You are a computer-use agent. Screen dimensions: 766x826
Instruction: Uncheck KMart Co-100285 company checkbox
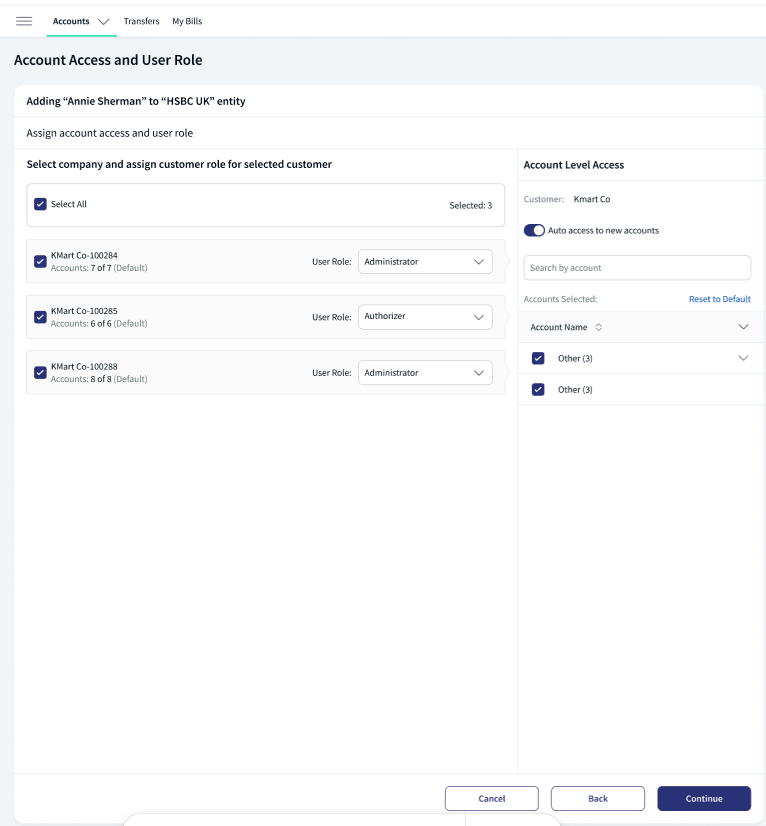40,317
